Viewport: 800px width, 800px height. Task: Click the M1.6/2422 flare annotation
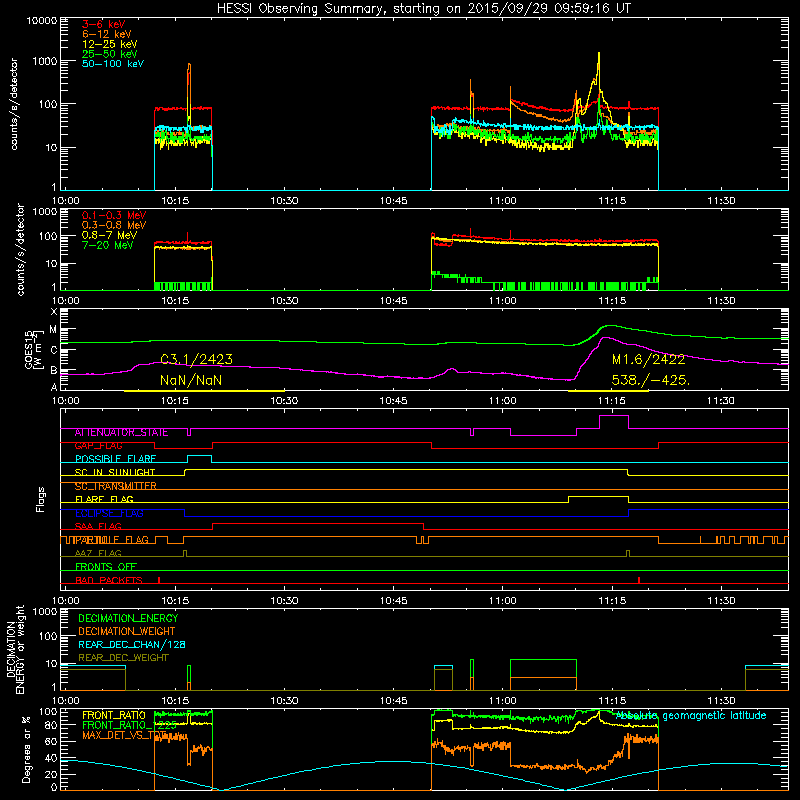click(648, 359)
